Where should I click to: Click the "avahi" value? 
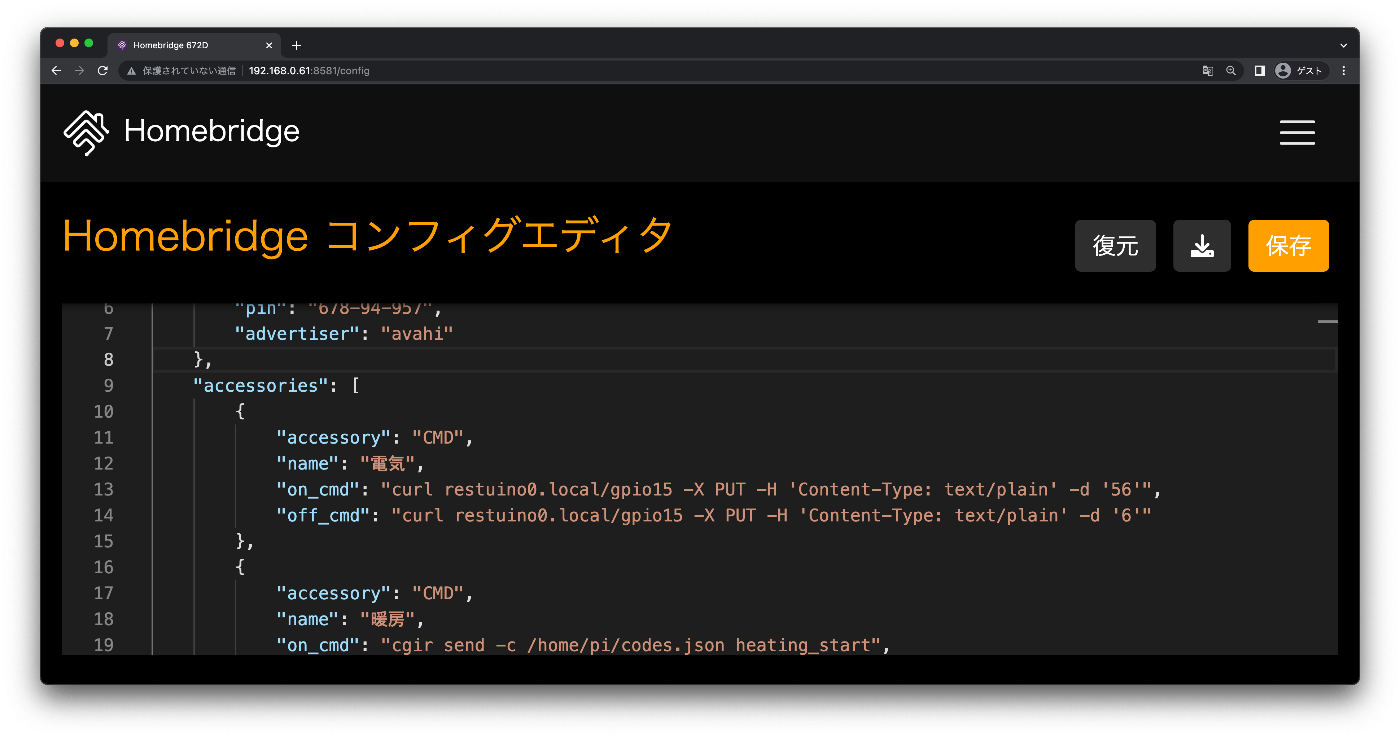pos(417,334)
